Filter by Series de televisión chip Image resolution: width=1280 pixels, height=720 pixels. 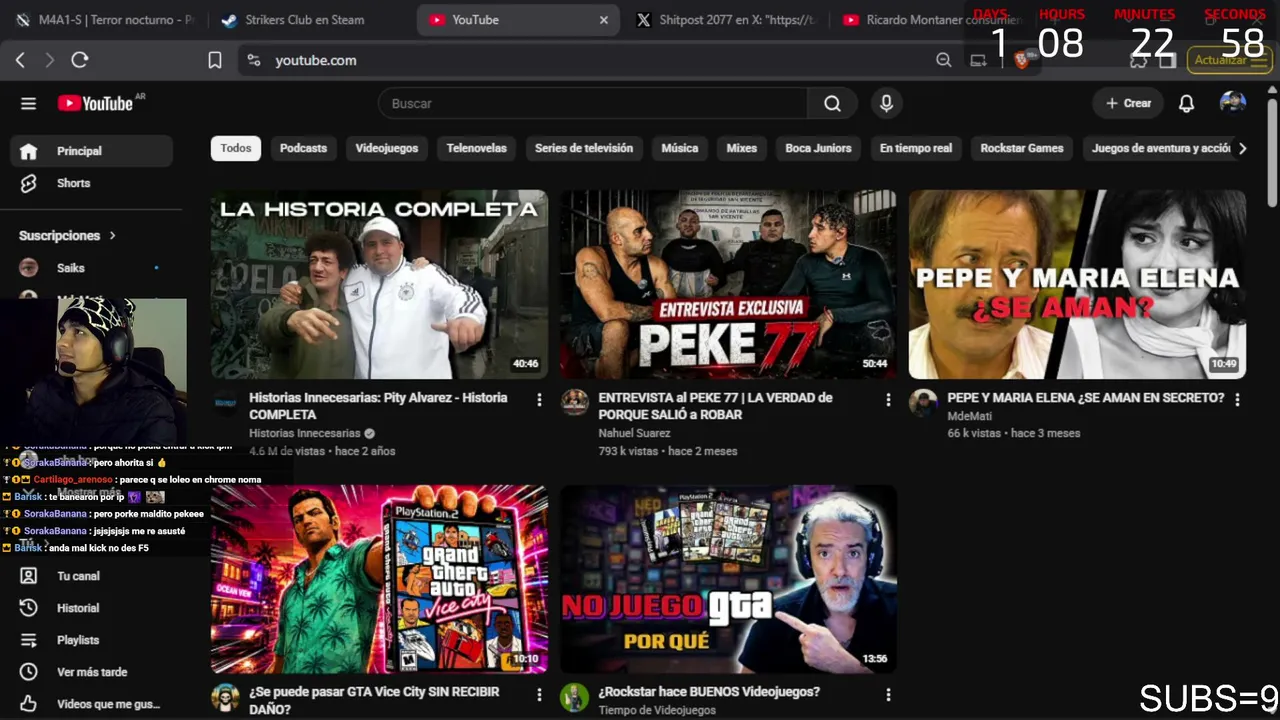click(x=584, y=148)
